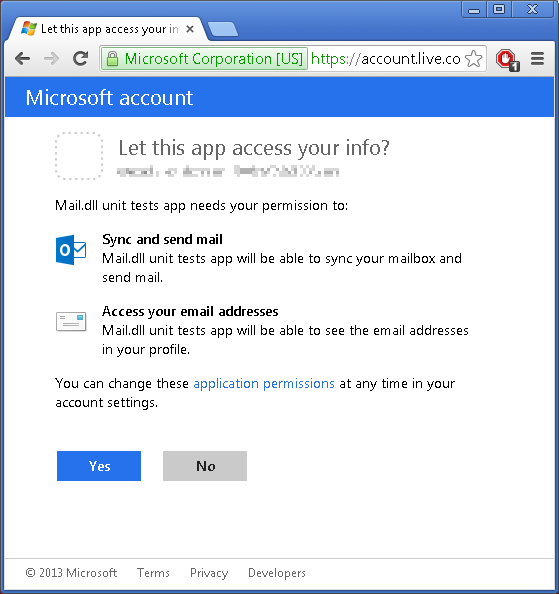The image size is (559, 594).
Task: Click the 'Access your email addresses' heading
Action: [190, 311]
